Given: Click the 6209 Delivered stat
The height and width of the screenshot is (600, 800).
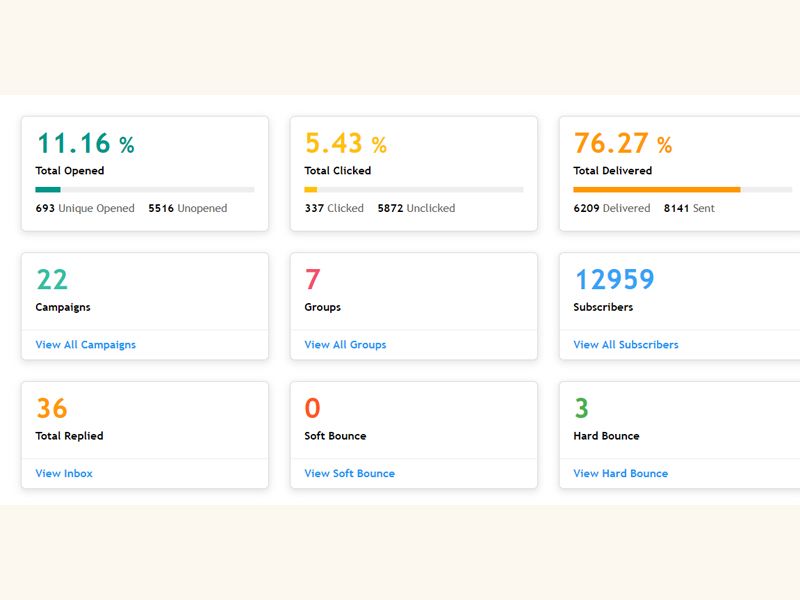Looking at the screenshot, I should coord(612,208).
